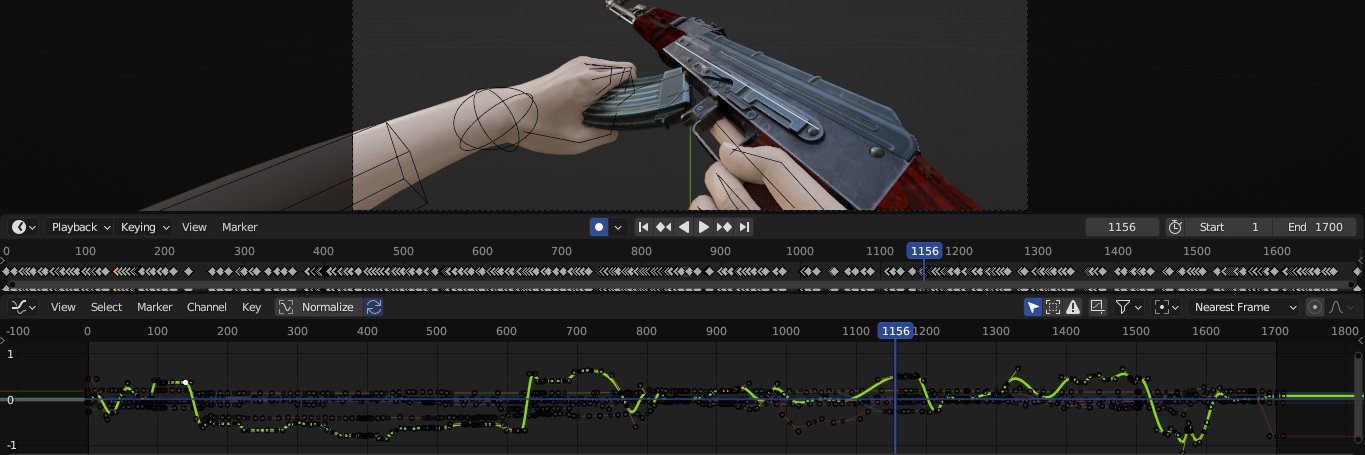The height and width of the screenshot is (455, 1365).
Task: Open the pivot point dropdown
Action: (1166, 307)
